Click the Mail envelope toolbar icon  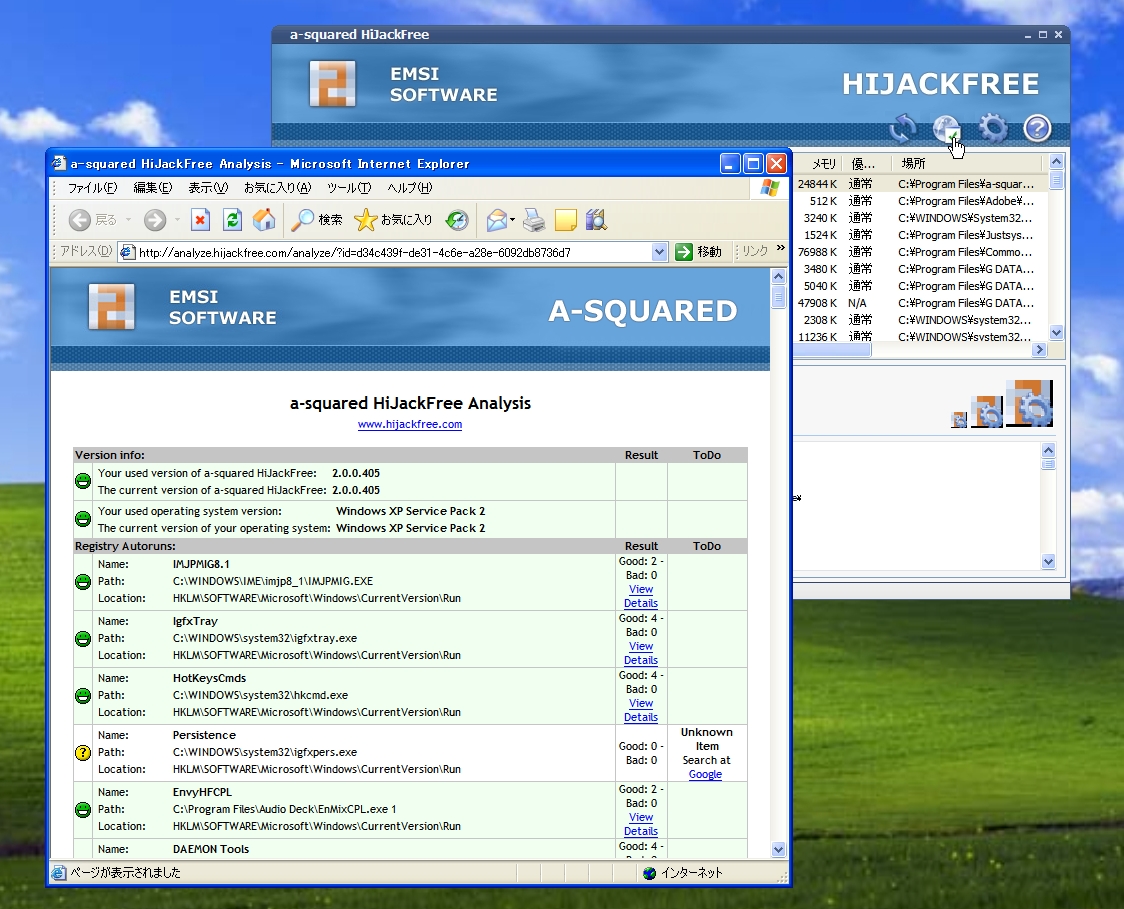496,220
